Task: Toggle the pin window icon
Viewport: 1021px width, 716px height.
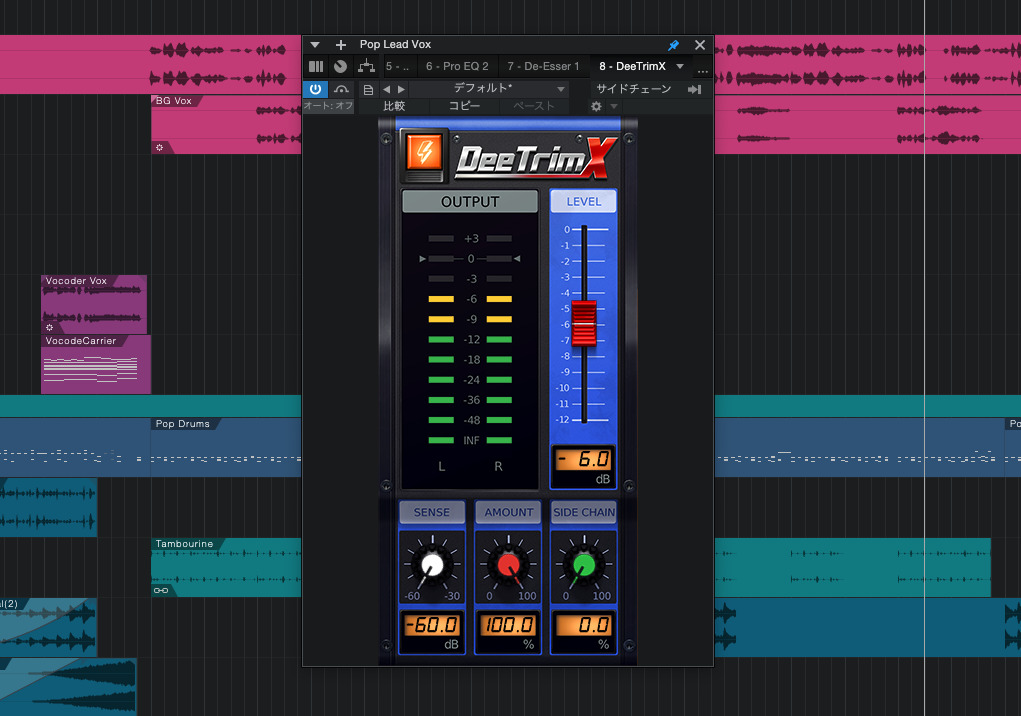Action: (x=674, y=45)
